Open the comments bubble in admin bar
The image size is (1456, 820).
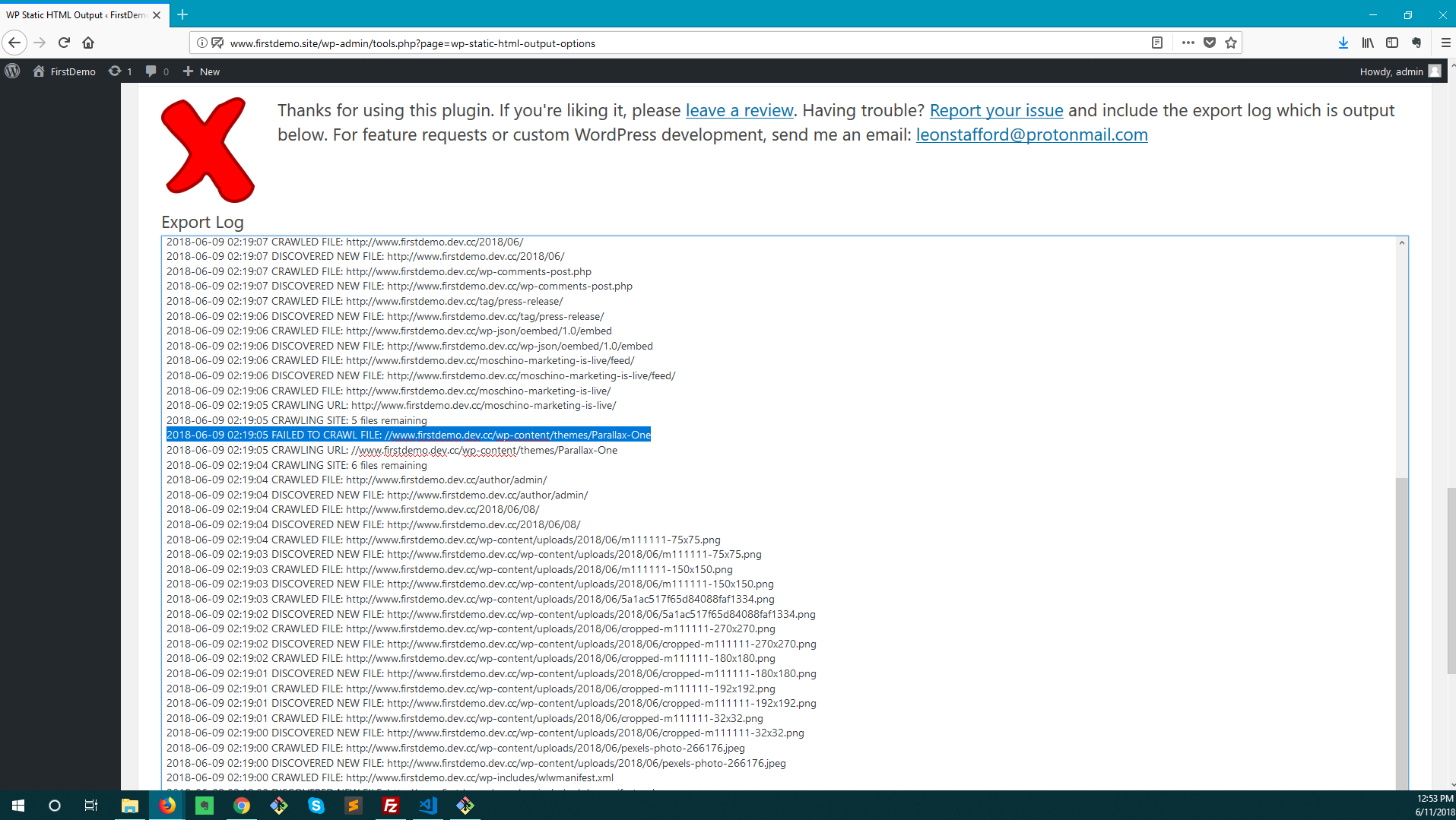(156, 71)
